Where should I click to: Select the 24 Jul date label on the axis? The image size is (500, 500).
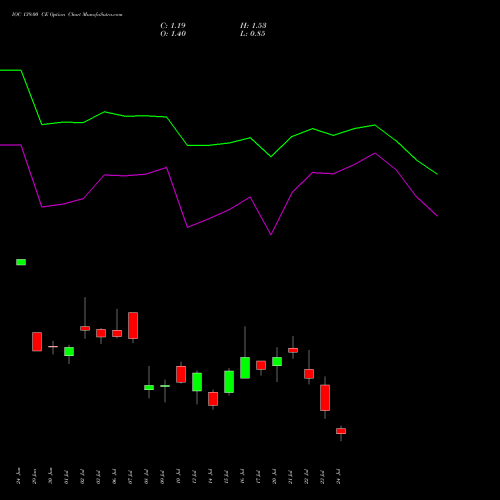coord(338,476)
